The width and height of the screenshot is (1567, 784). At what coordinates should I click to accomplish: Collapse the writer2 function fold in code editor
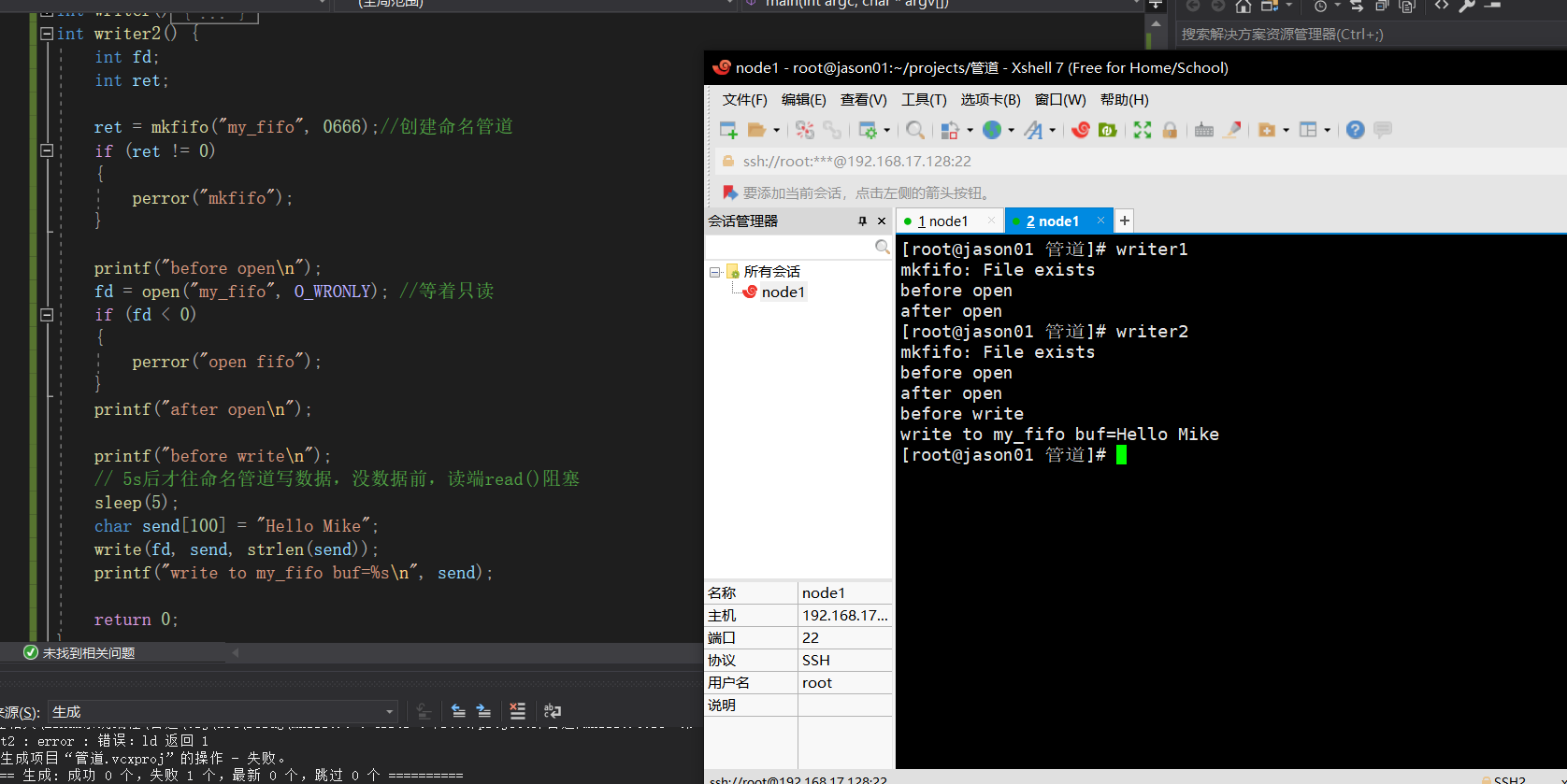[x=47, y=34]
